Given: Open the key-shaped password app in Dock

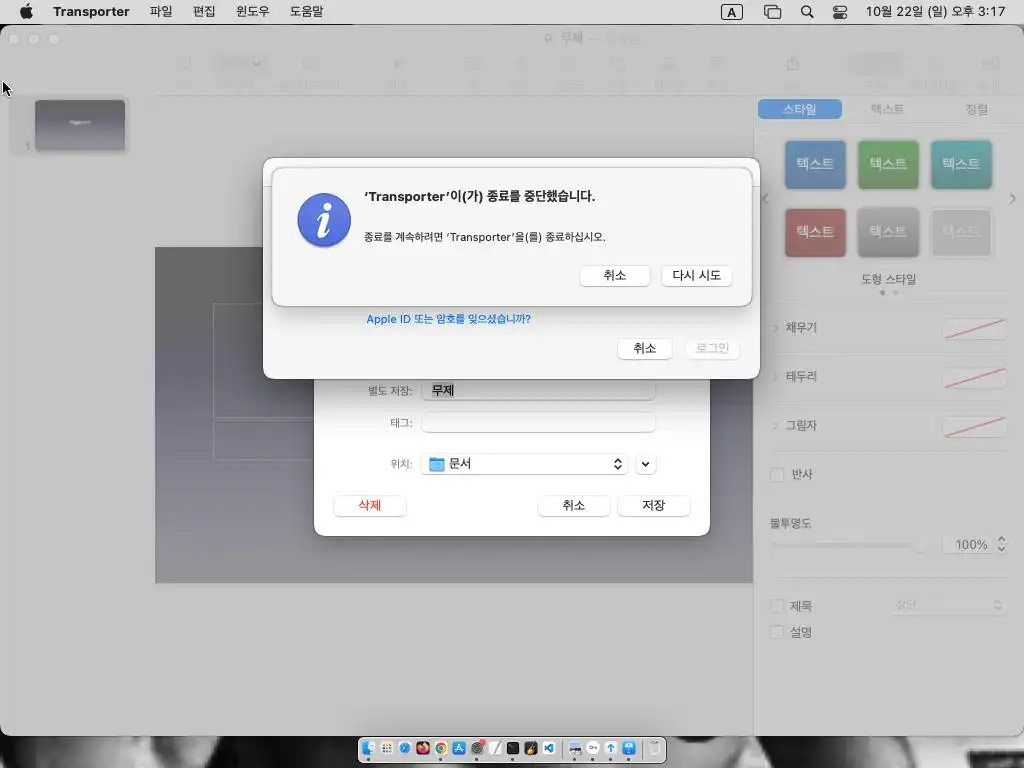Looking at the screenshot, I should tap(593, 748).
